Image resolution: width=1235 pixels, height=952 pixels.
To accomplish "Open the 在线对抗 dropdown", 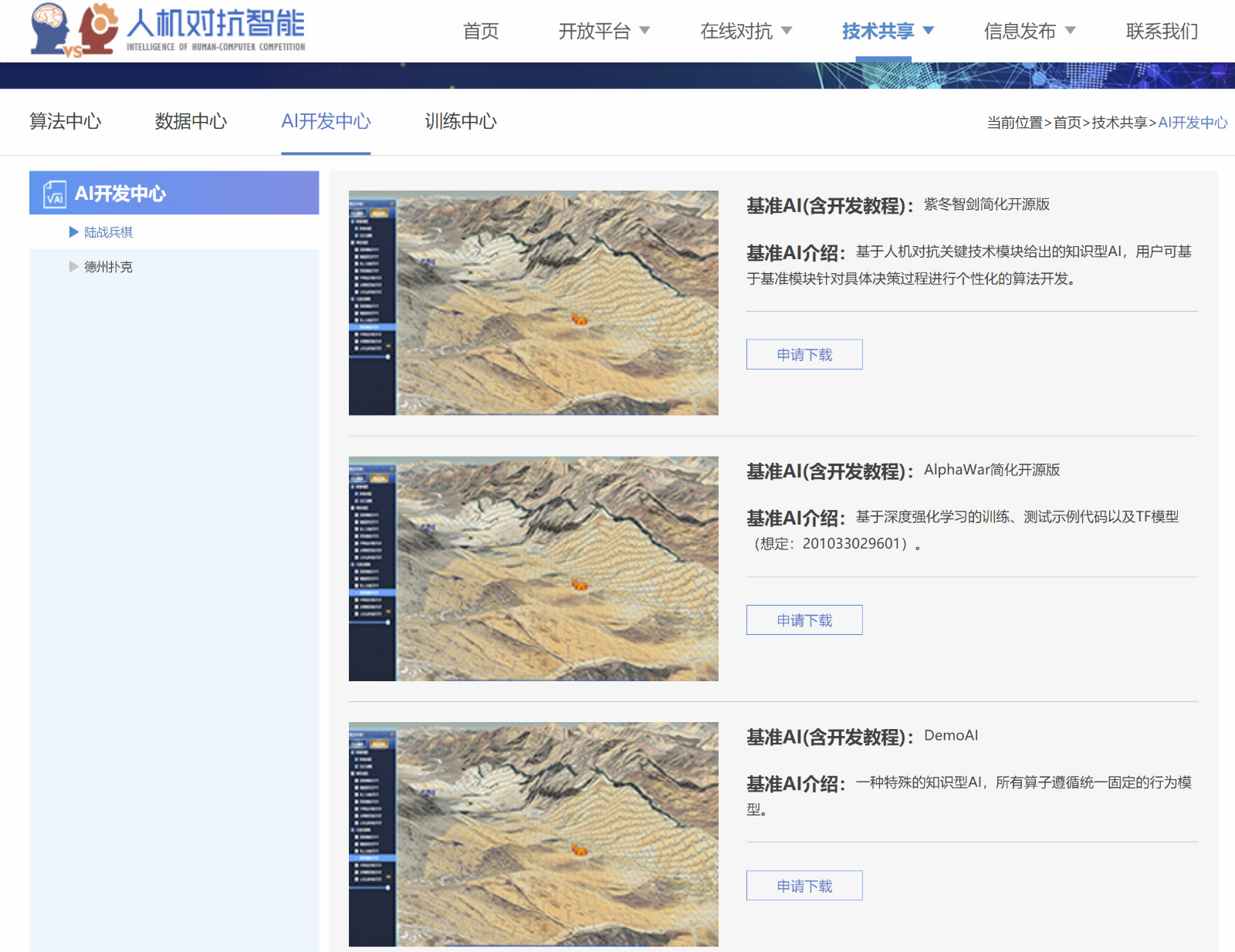I will tap(743, 32).
